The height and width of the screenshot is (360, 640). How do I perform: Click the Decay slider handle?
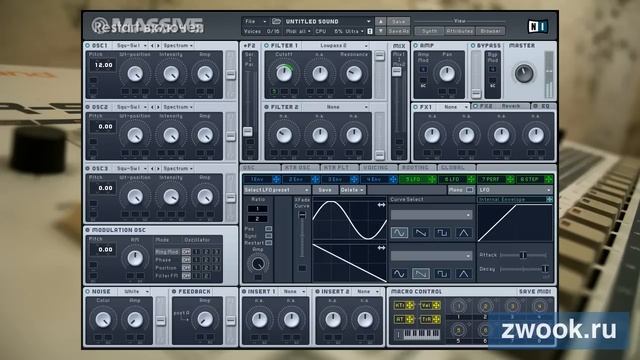[x=544, y=269]
